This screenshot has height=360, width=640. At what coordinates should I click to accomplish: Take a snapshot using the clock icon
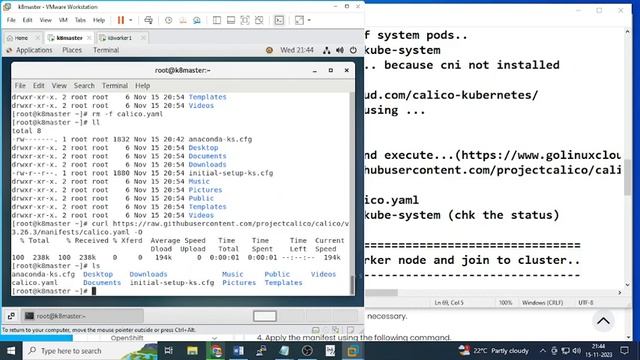coord(168,20)
